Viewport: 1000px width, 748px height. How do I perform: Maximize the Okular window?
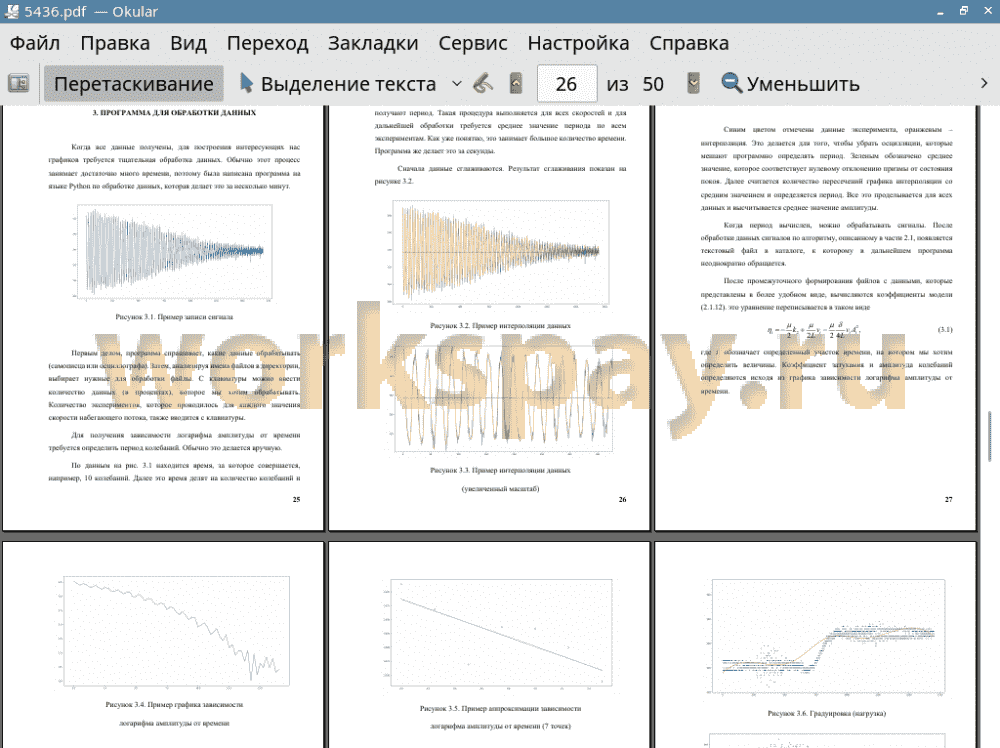(964, 11)
